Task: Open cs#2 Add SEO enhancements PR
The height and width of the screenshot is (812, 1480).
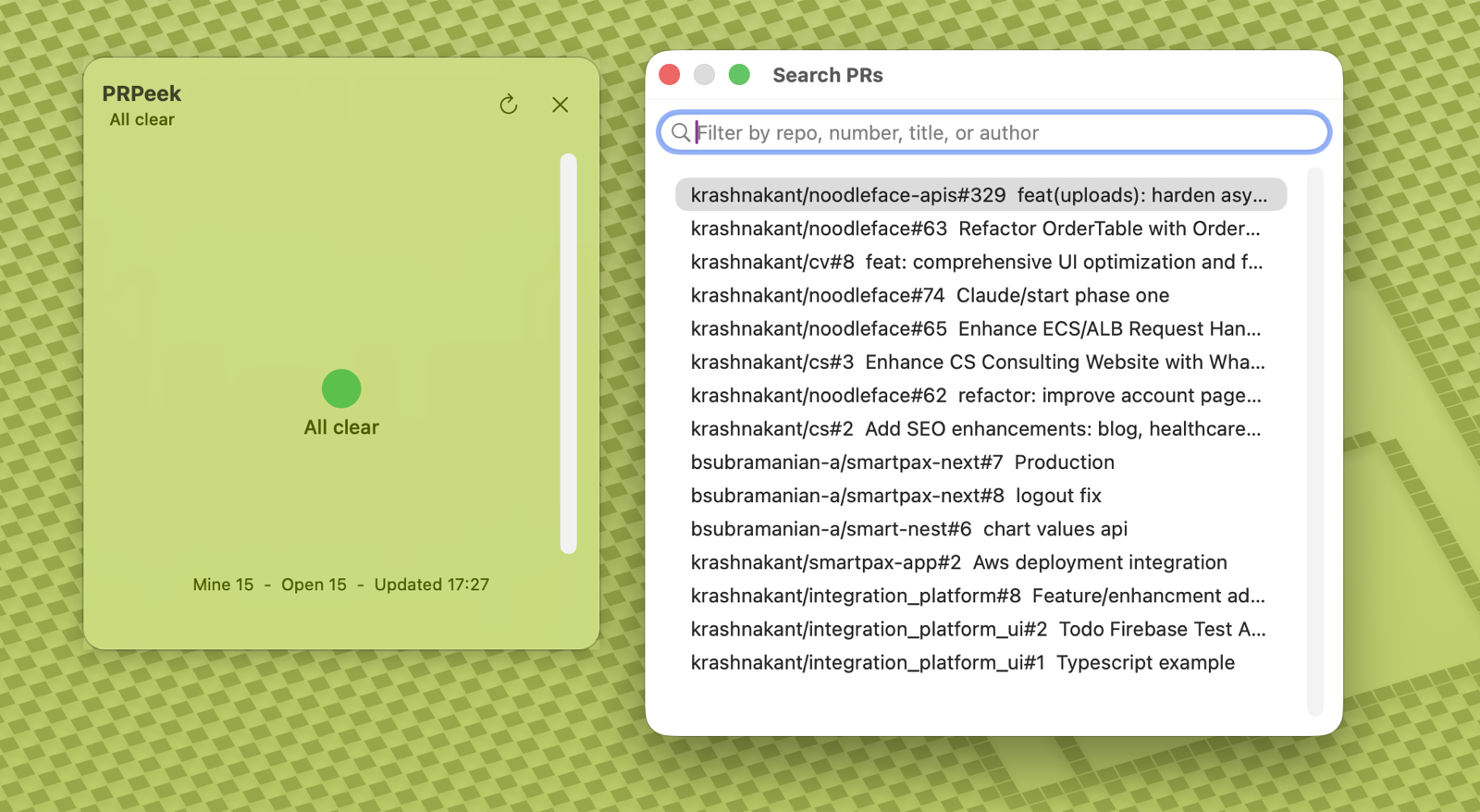Action: tap(980, 428)
